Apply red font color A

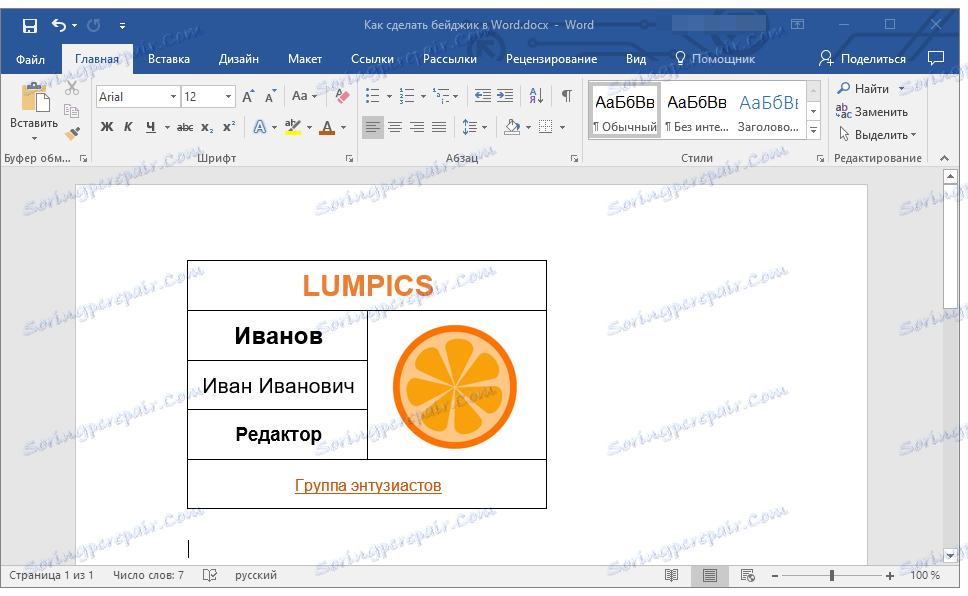pos(327,127)
